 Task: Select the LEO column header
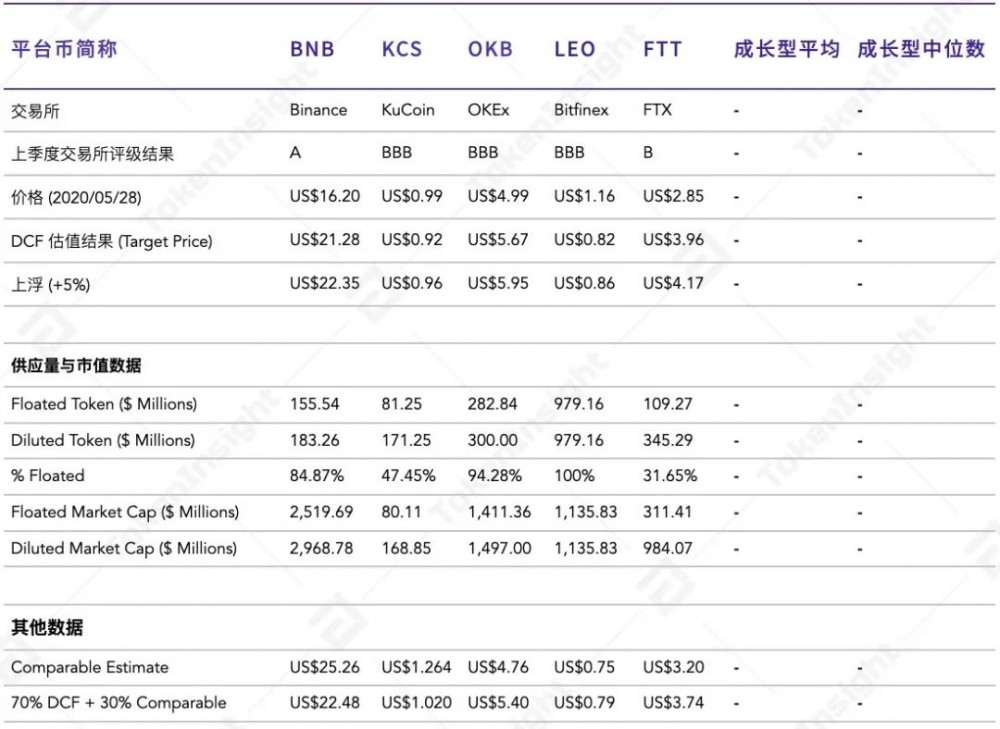[574, 48]
